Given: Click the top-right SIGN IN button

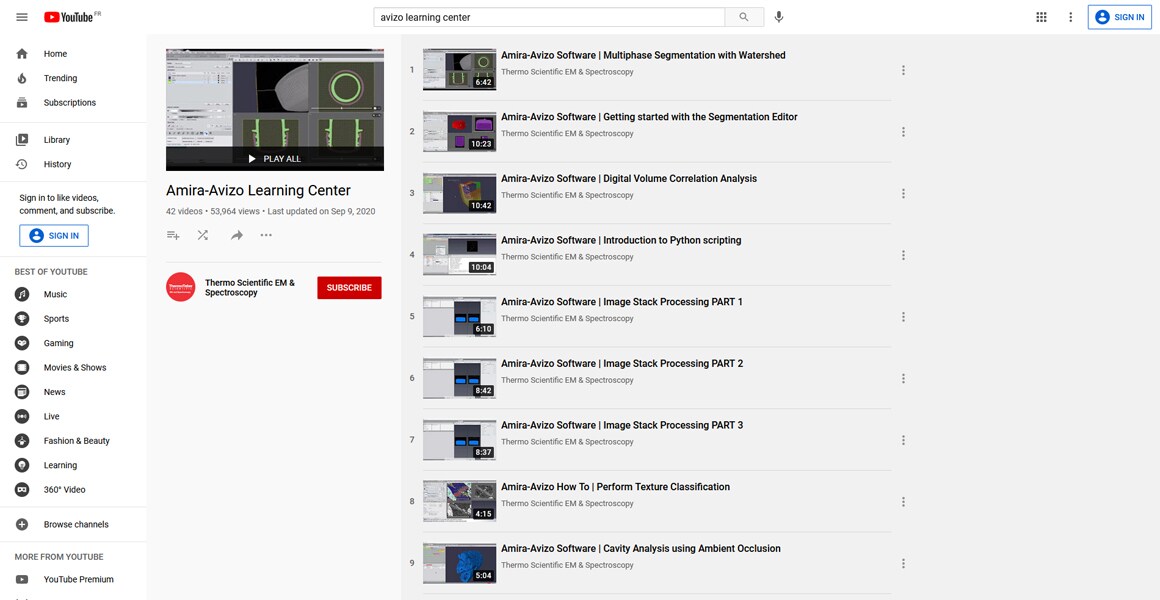Looking at the screenshot, I should [1119, 17].
